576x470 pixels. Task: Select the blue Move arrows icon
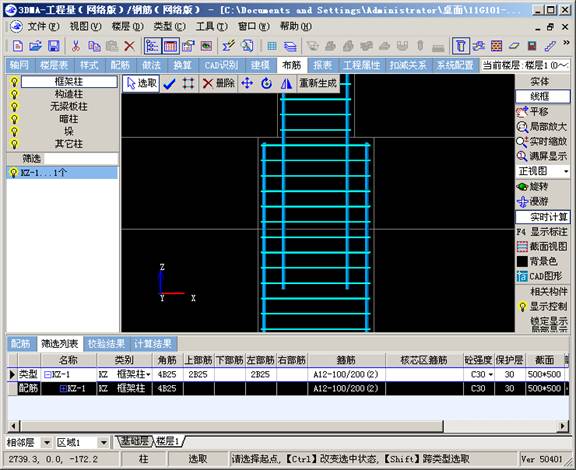[247, 83]
